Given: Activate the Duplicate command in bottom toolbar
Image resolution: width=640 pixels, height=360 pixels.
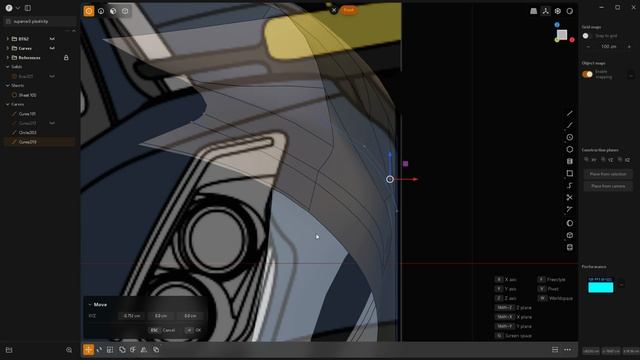Looking at the screenshot, I should click(122, 349).
